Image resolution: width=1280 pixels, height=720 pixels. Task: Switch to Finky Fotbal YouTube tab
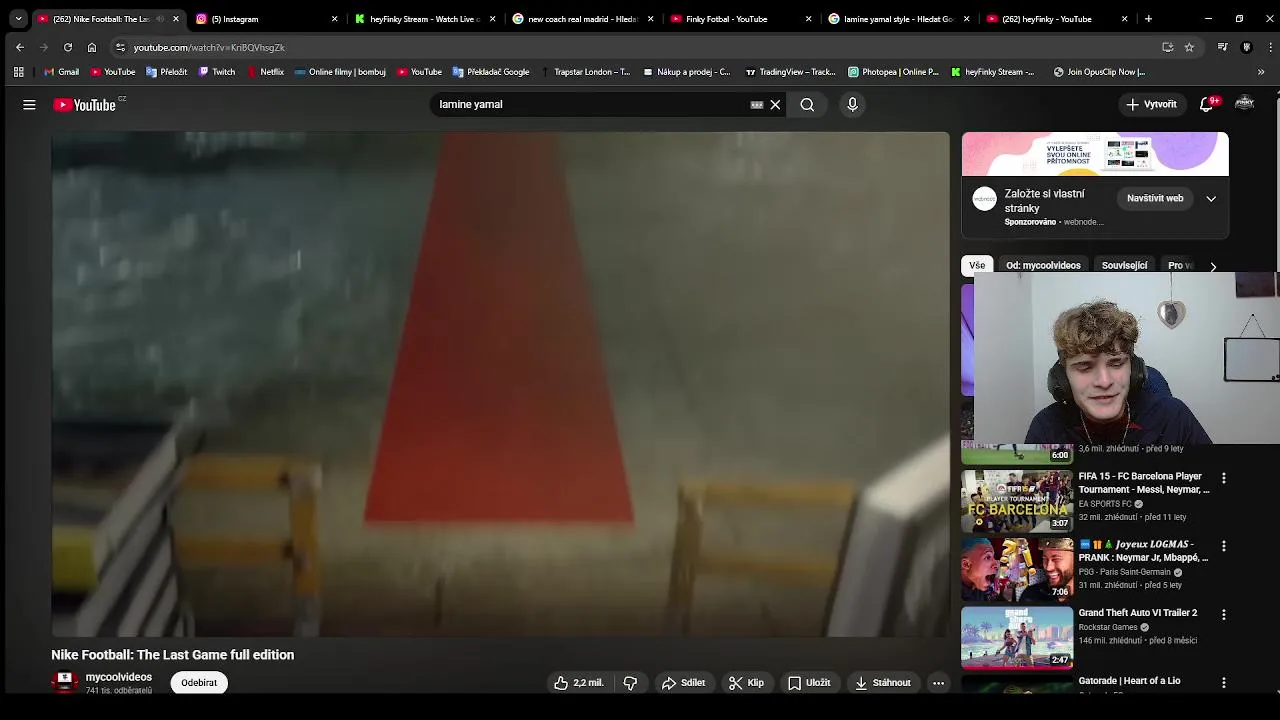741,19
